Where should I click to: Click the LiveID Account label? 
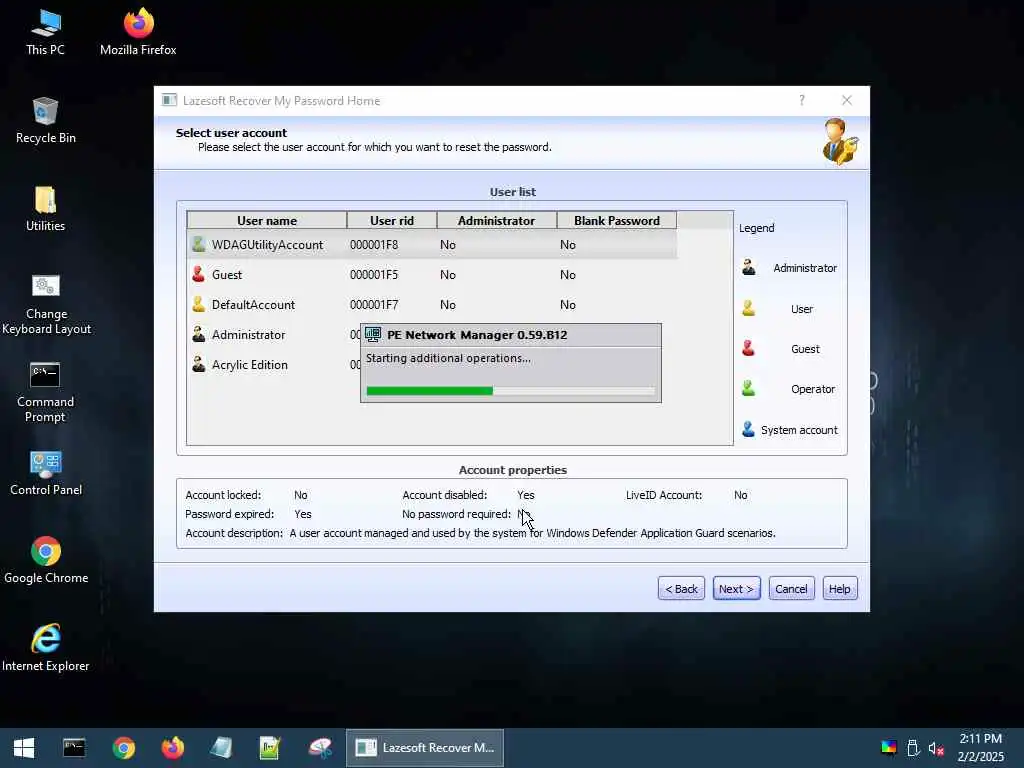point(664,495)
